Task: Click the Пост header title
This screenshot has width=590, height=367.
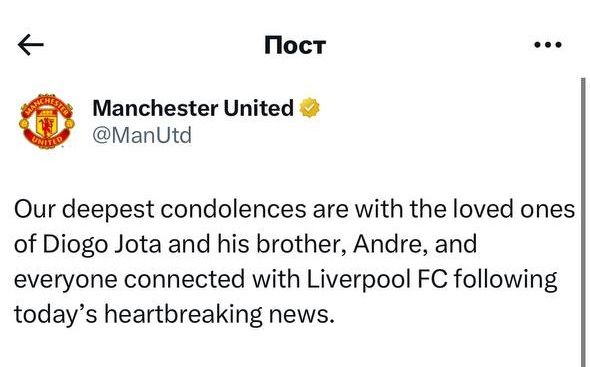Action: point(295,45)
